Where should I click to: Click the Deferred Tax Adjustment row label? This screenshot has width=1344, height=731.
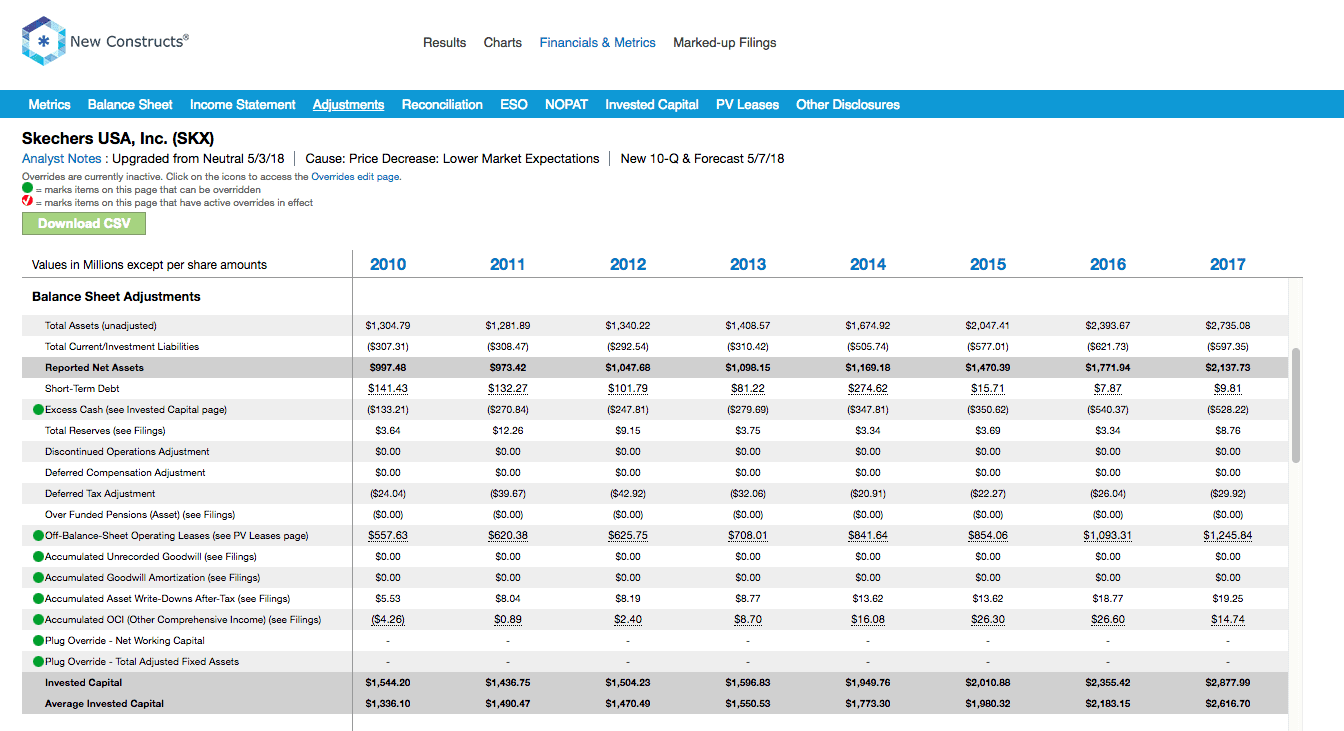(100, 493)
